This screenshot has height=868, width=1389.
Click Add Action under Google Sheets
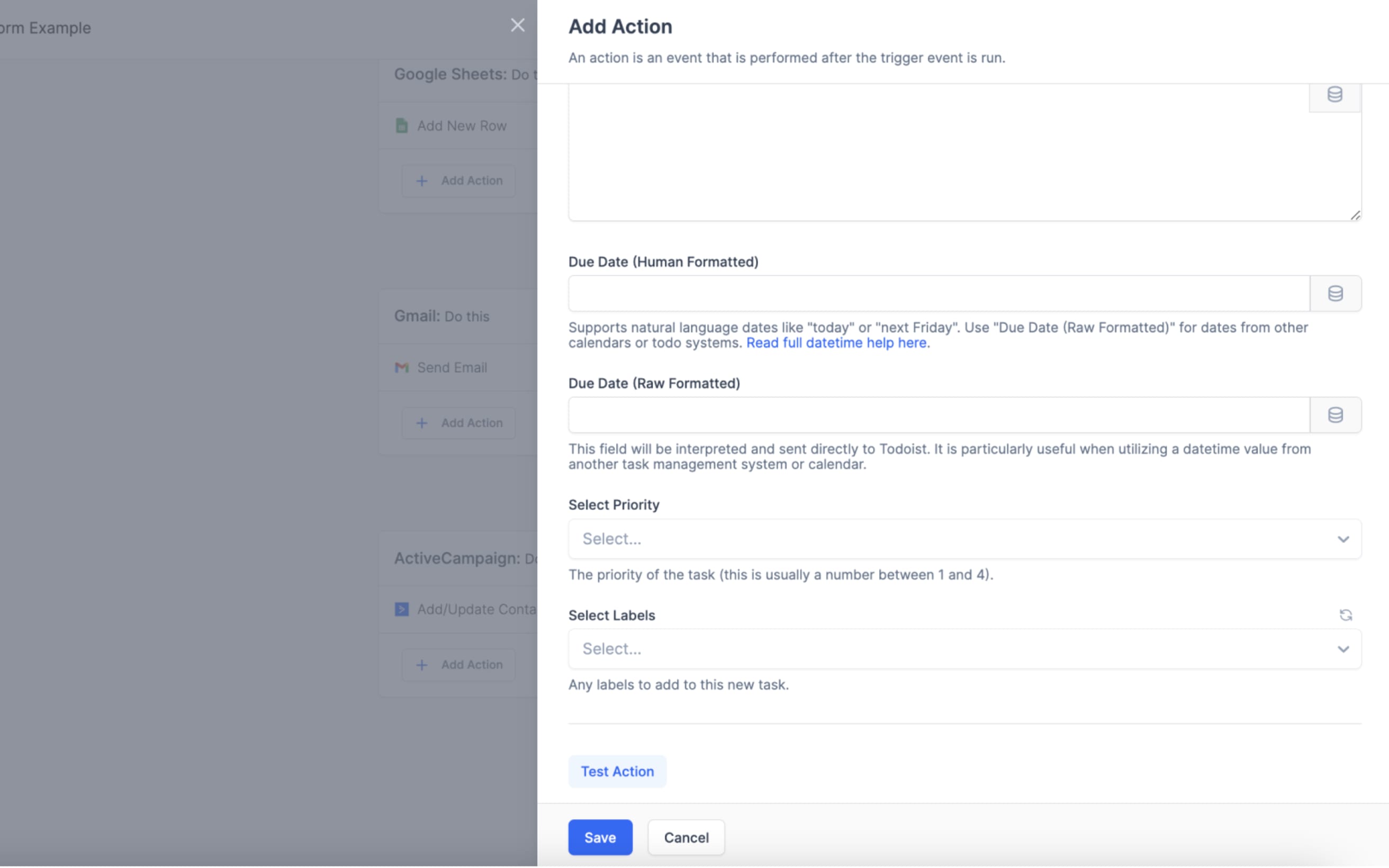coord(459,179)
